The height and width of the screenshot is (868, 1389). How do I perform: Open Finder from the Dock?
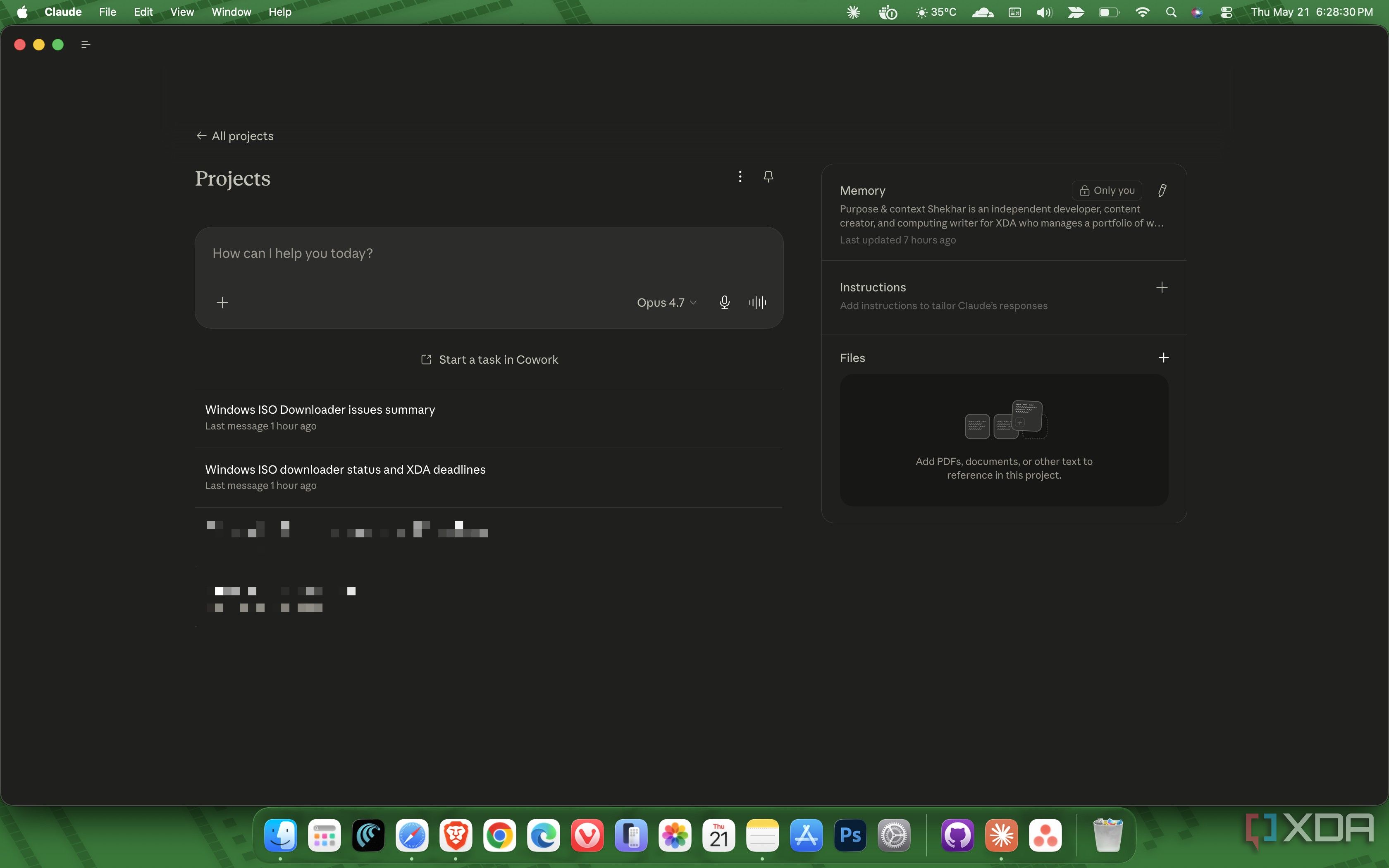(281, 835)
